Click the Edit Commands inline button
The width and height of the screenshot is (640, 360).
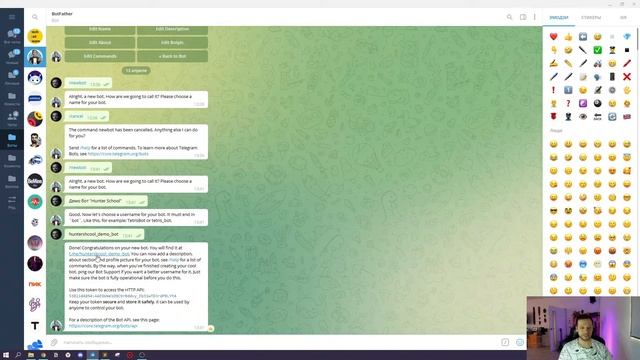pyautogui.click(x=100, y=56)
